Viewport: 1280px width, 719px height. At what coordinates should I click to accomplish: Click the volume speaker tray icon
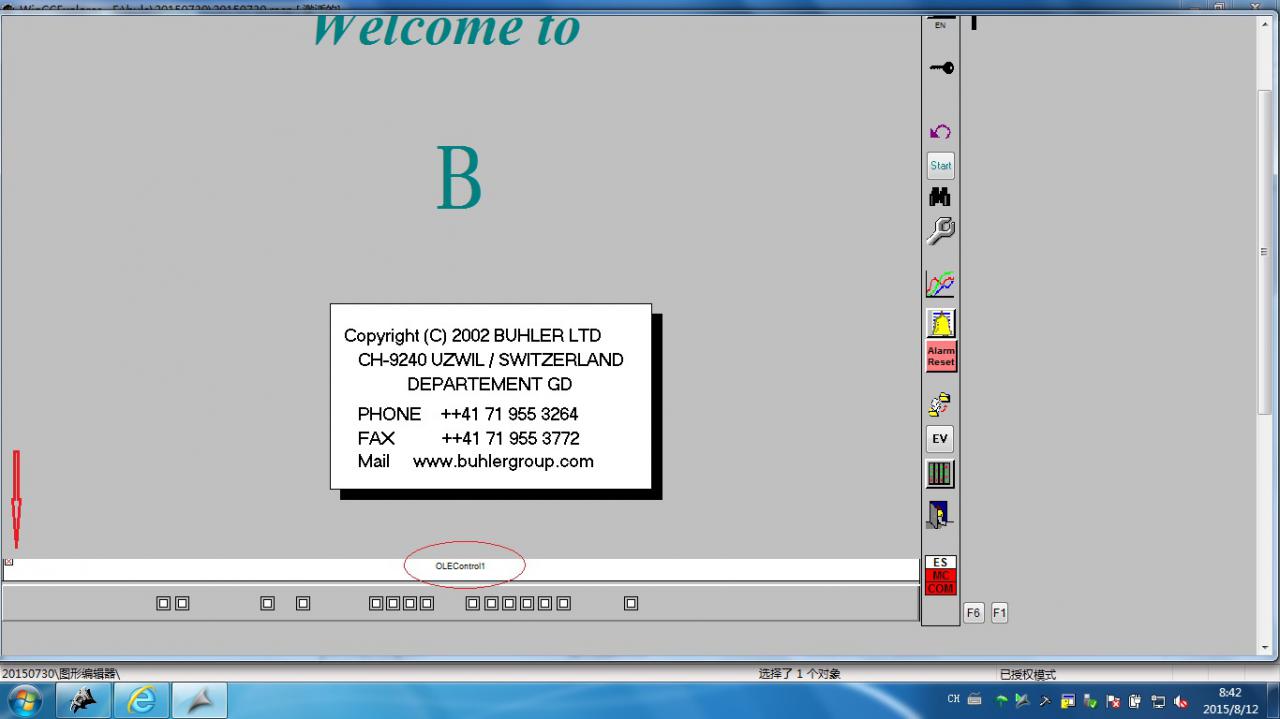1181,701
